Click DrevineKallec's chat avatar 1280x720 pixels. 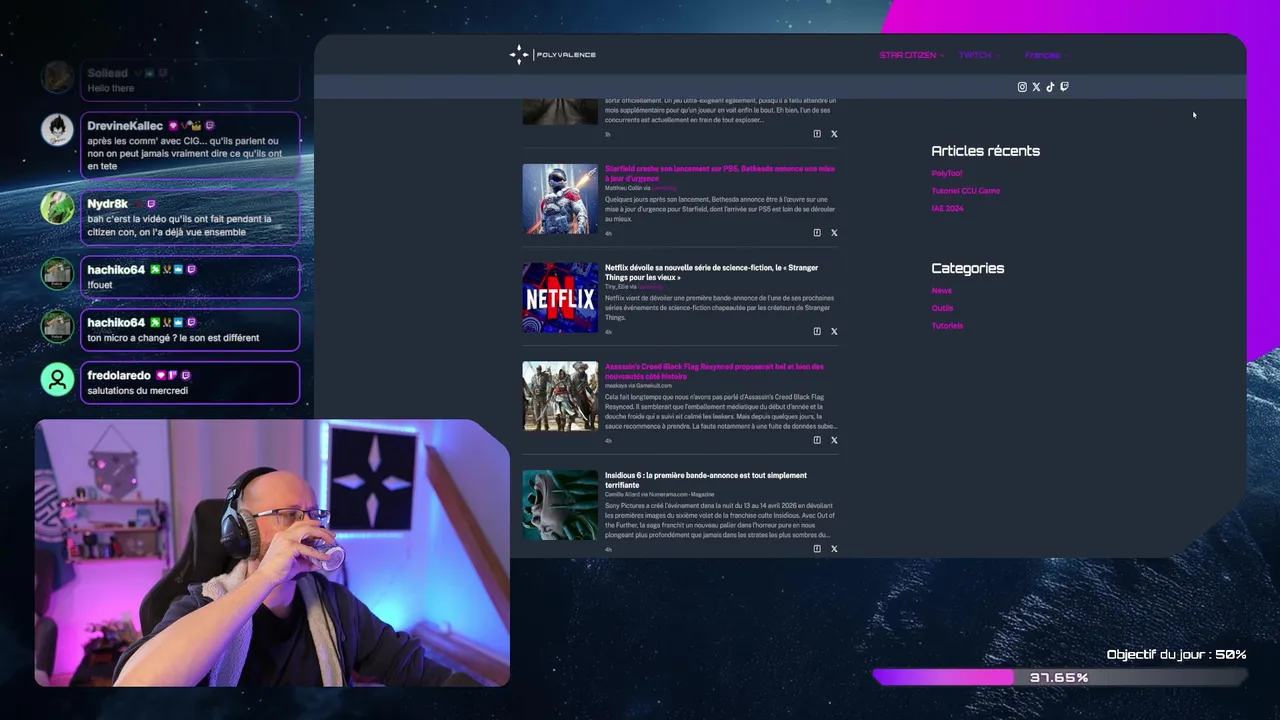tap(57, 130)
